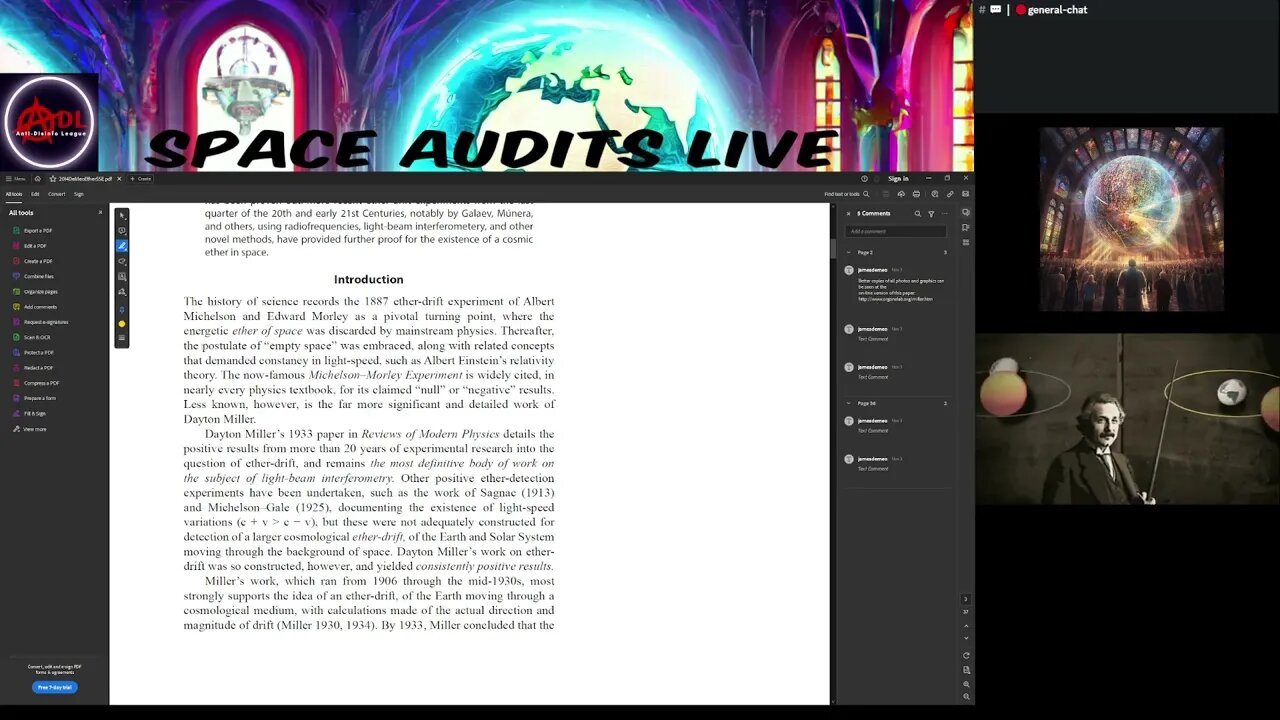Select the text box tool in quick toolbar
The width and height of the screenshot is (1280, 720).
click(x=122, y=277)
